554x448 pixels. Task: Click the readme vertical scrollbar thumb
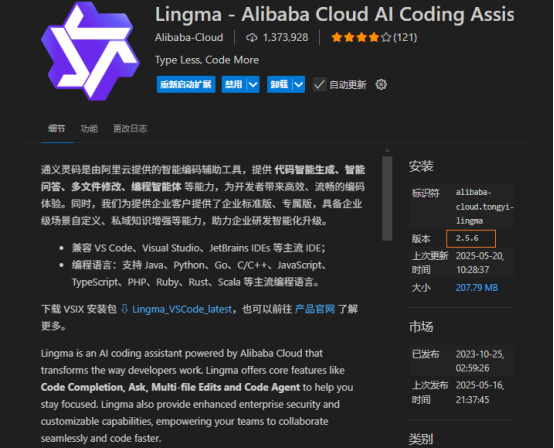[x=387, y=199]
